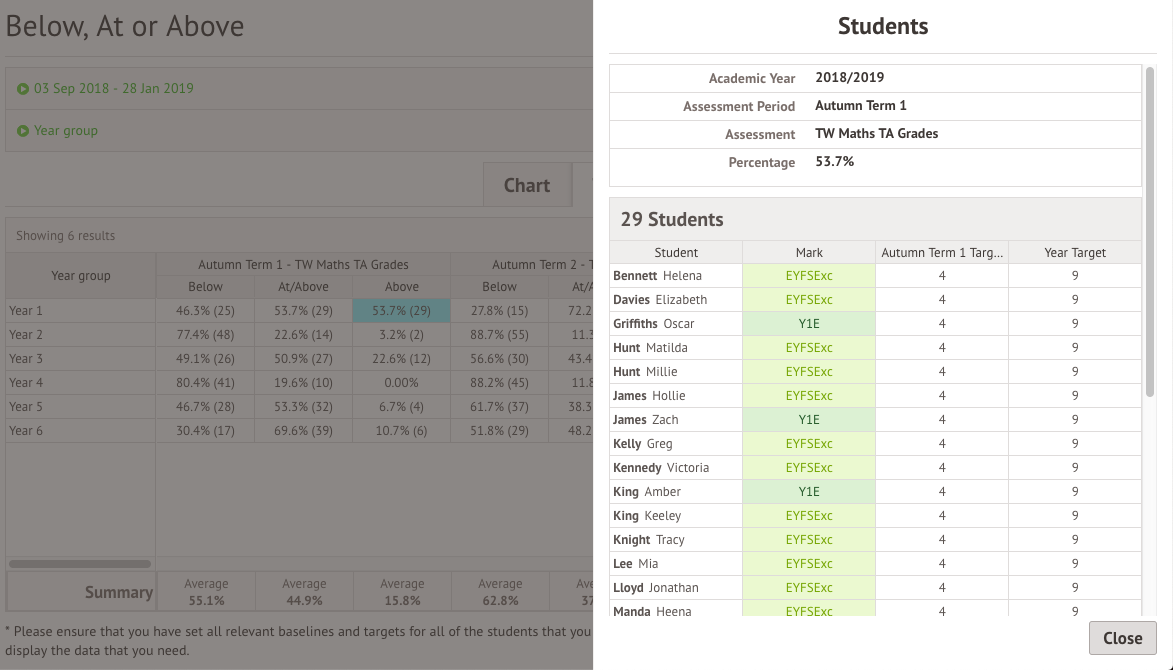The image size is (1173, 670).
Task: Click Year 6 At/Above value 69.6% (39)
Action: coord(304,431)
